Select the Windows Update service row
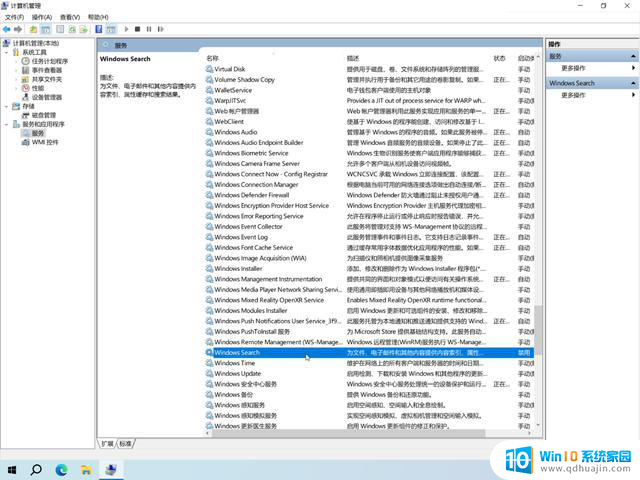 pos(369,373)
